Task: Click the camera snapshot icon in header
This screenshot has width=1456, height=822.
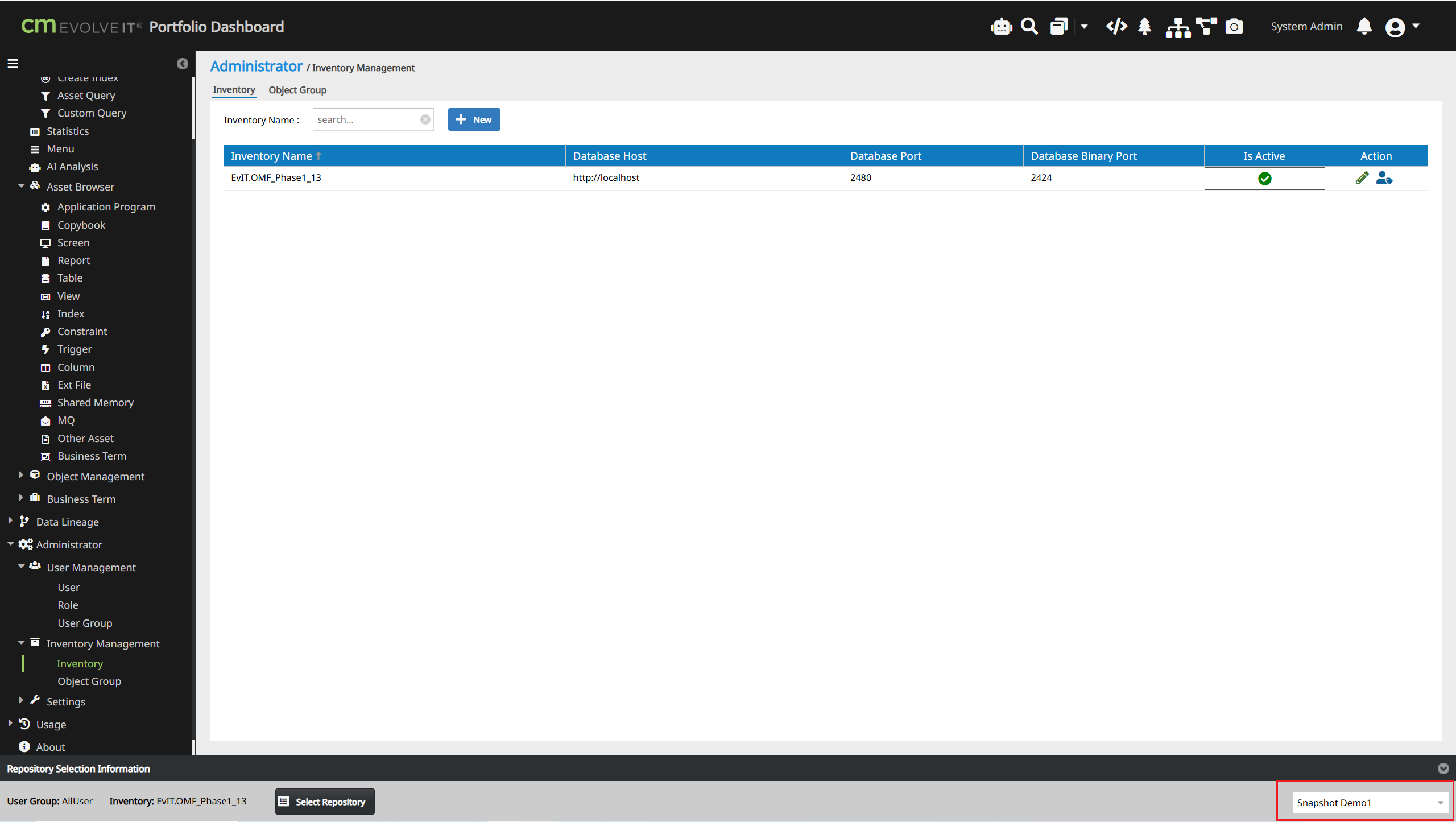Action: pos(1234,27)
